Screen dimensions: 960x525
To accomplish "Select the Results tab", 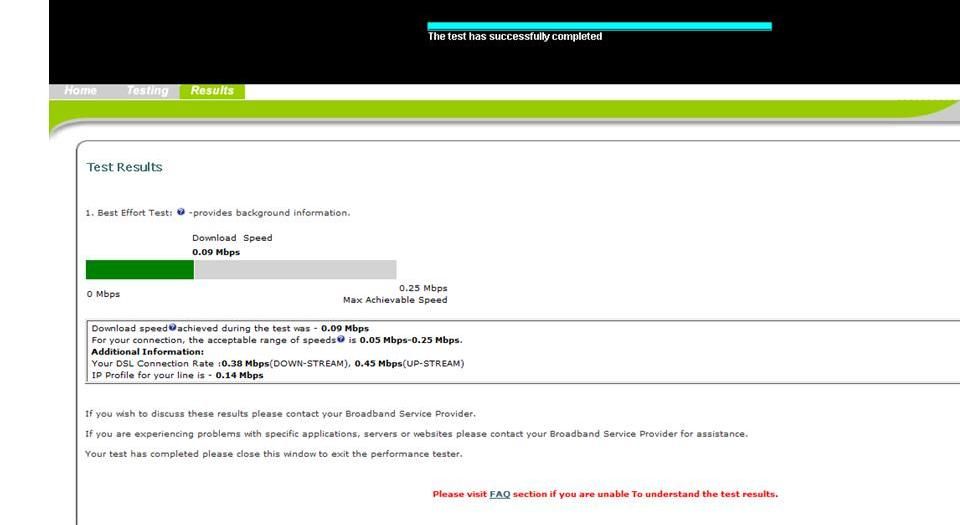I will pos(212,91).
